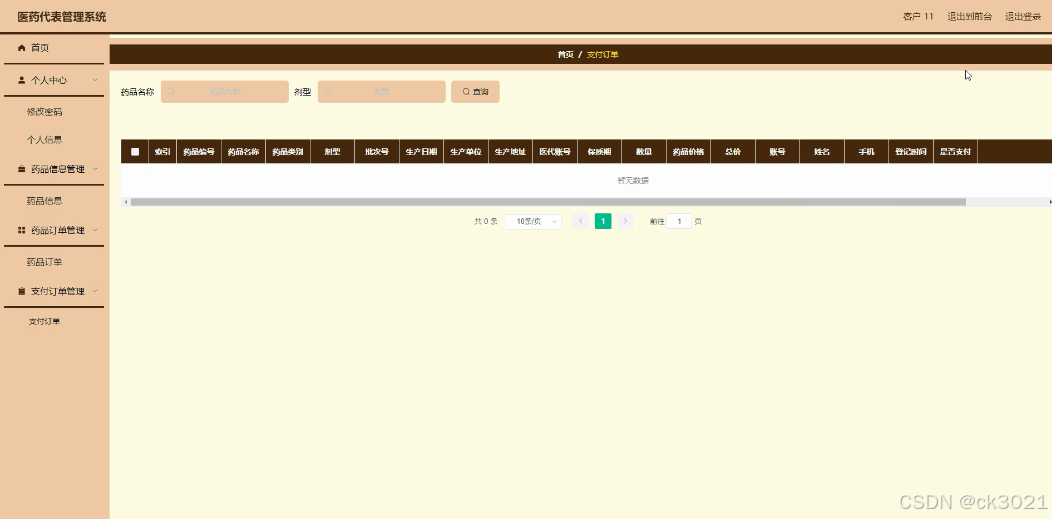Click the 药品价格 column header
1052x519 pixels.
click(x=688, y=152)
